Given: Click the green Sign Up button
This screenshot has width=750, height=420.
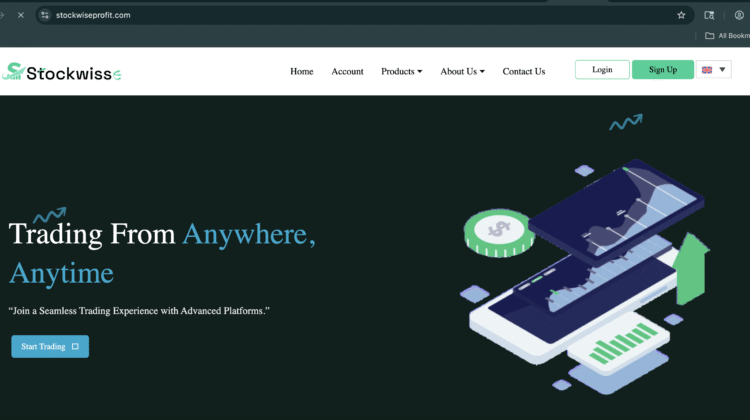Looking at the screenshot, I should tap(662, 69).
